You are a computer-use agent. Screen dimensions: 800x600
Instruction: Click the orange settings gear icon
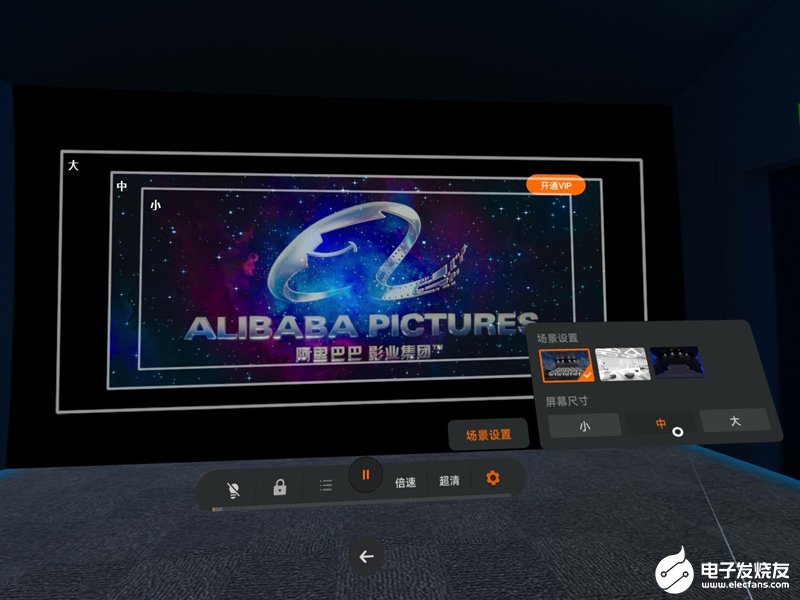tap(492, 478)
